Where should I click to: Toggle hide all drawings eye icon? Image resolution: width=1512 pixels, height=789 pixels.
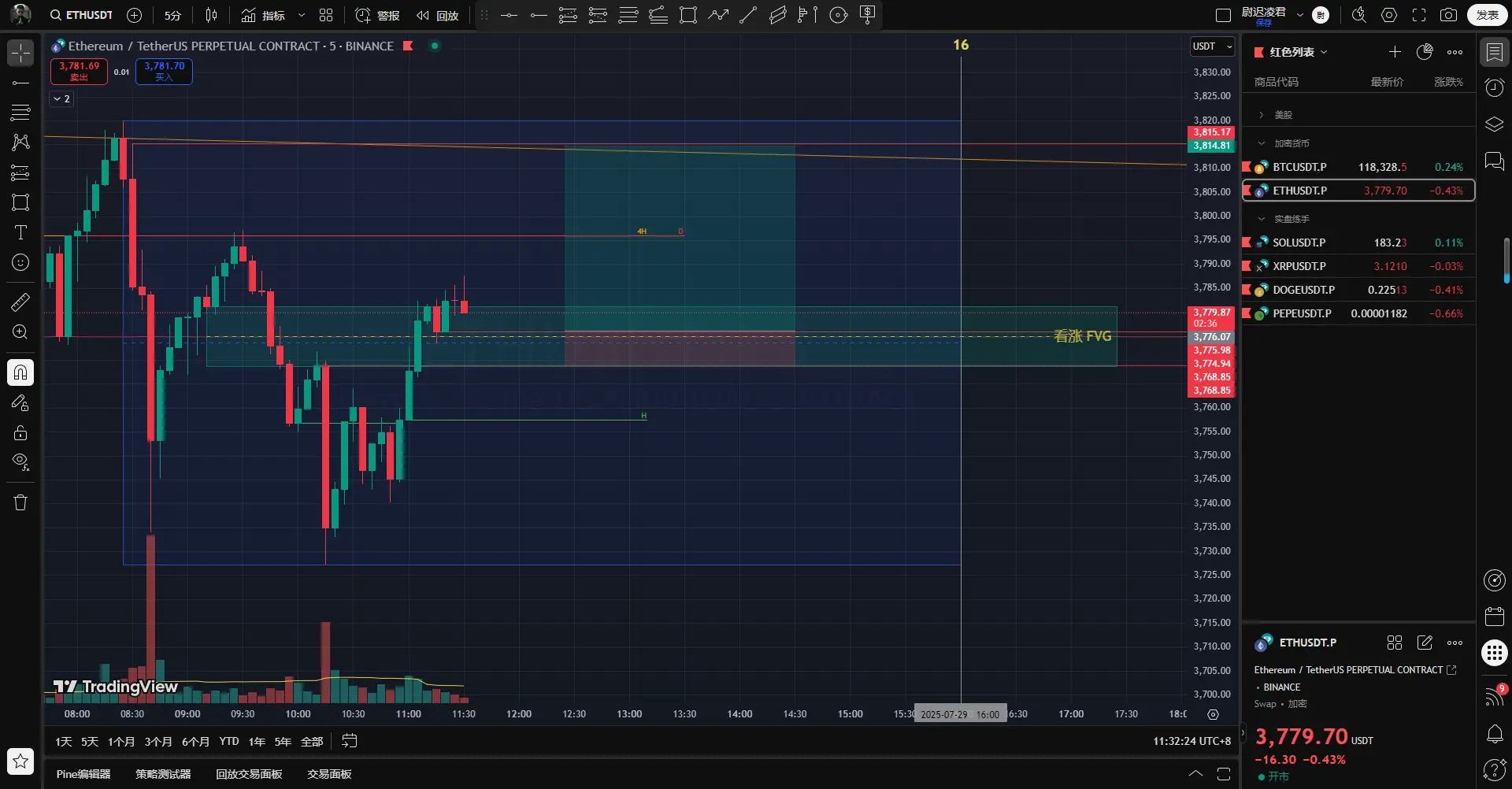(x=20, y=462)
